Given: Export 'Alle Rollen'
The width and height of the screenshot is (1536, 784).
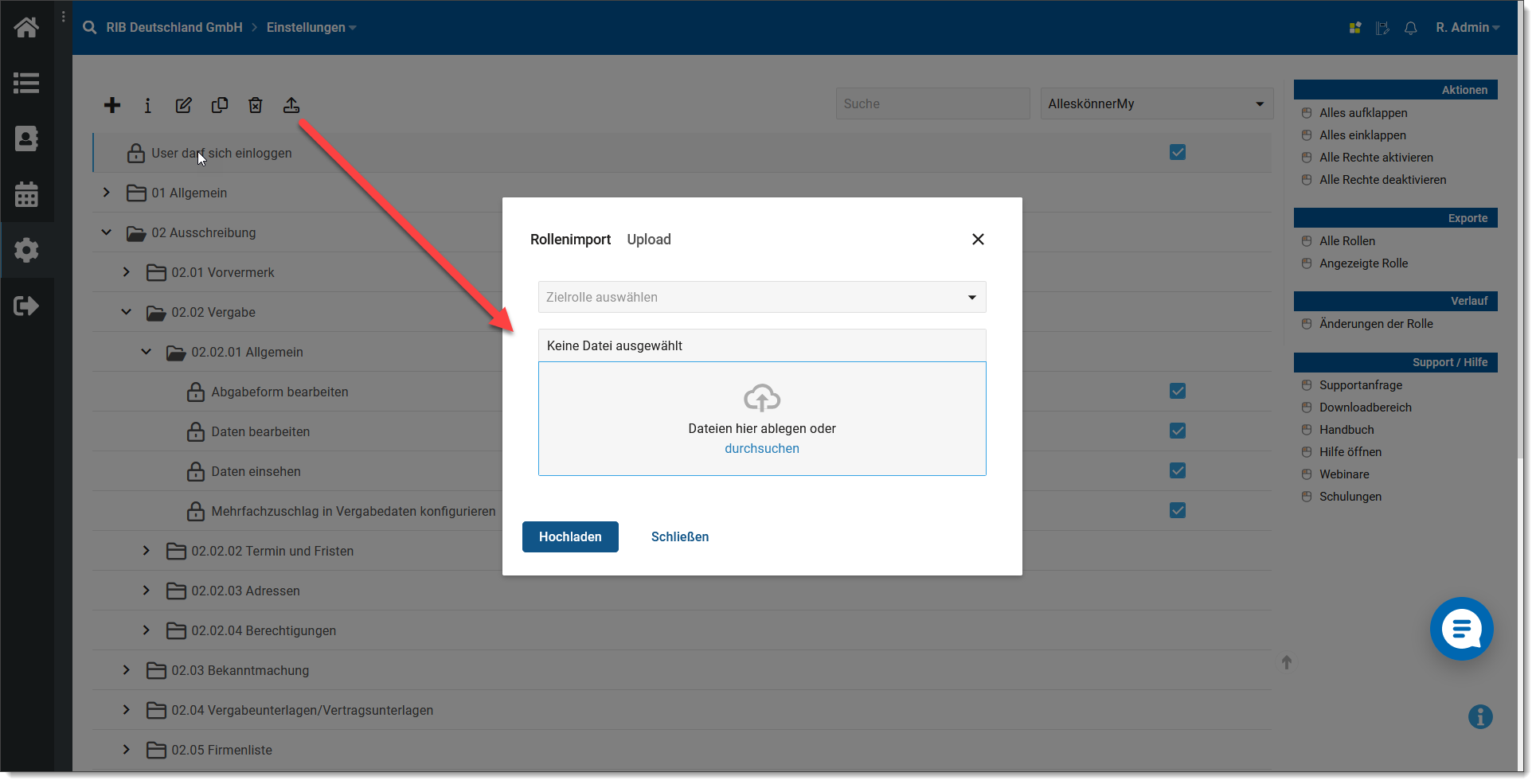Looking at the screenshot, I should coord(1346,241).
